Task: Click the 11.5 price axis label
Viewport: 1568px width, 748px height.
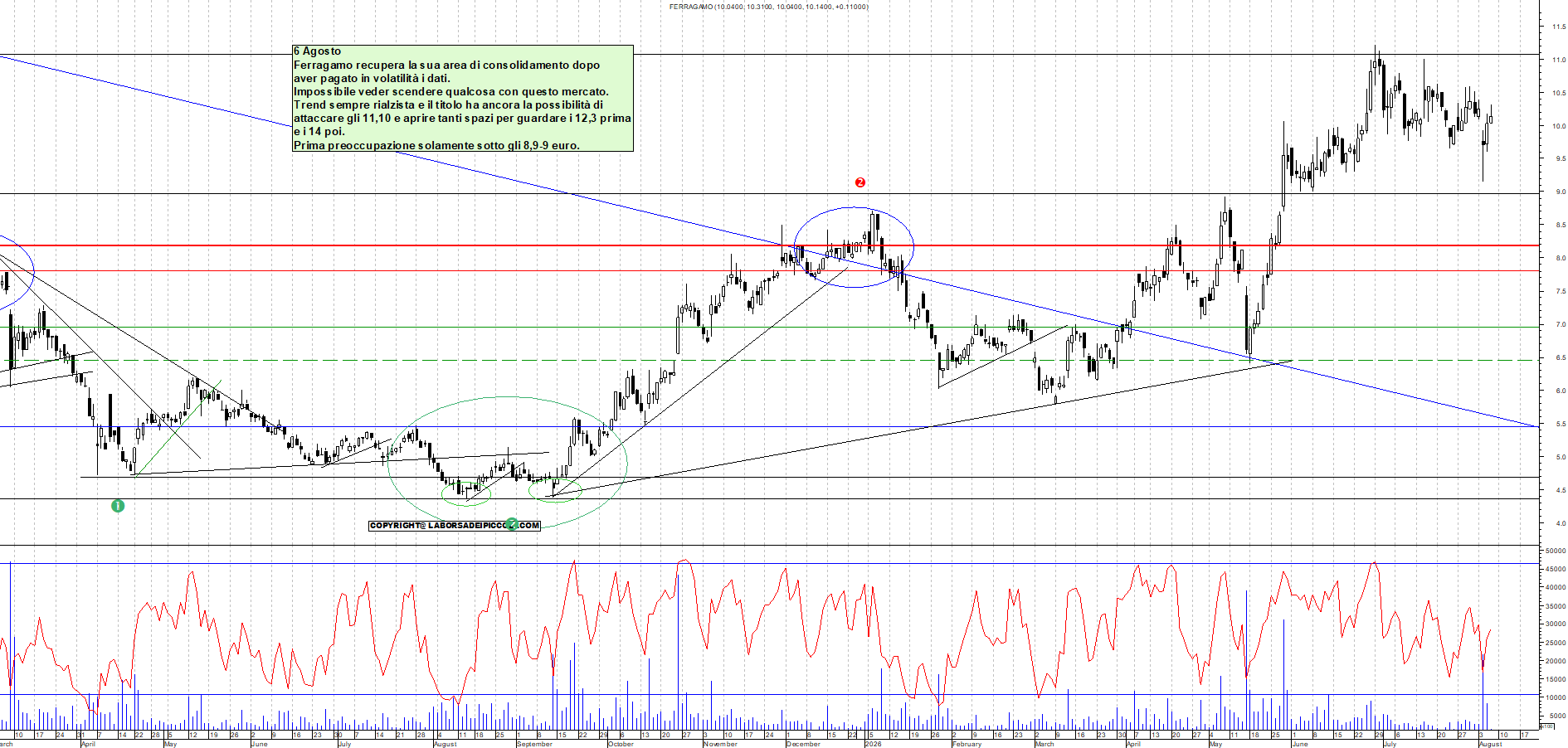Action: 1559,27
